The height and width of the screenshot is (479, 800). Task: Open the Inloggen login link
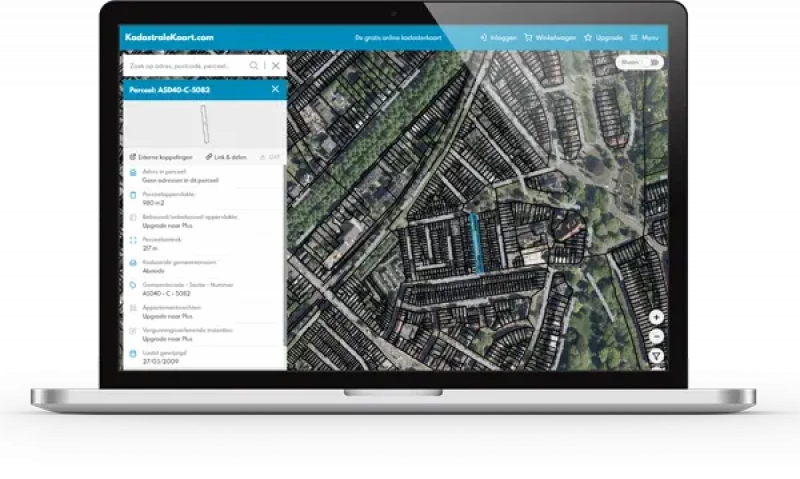(x=498, y=38)
